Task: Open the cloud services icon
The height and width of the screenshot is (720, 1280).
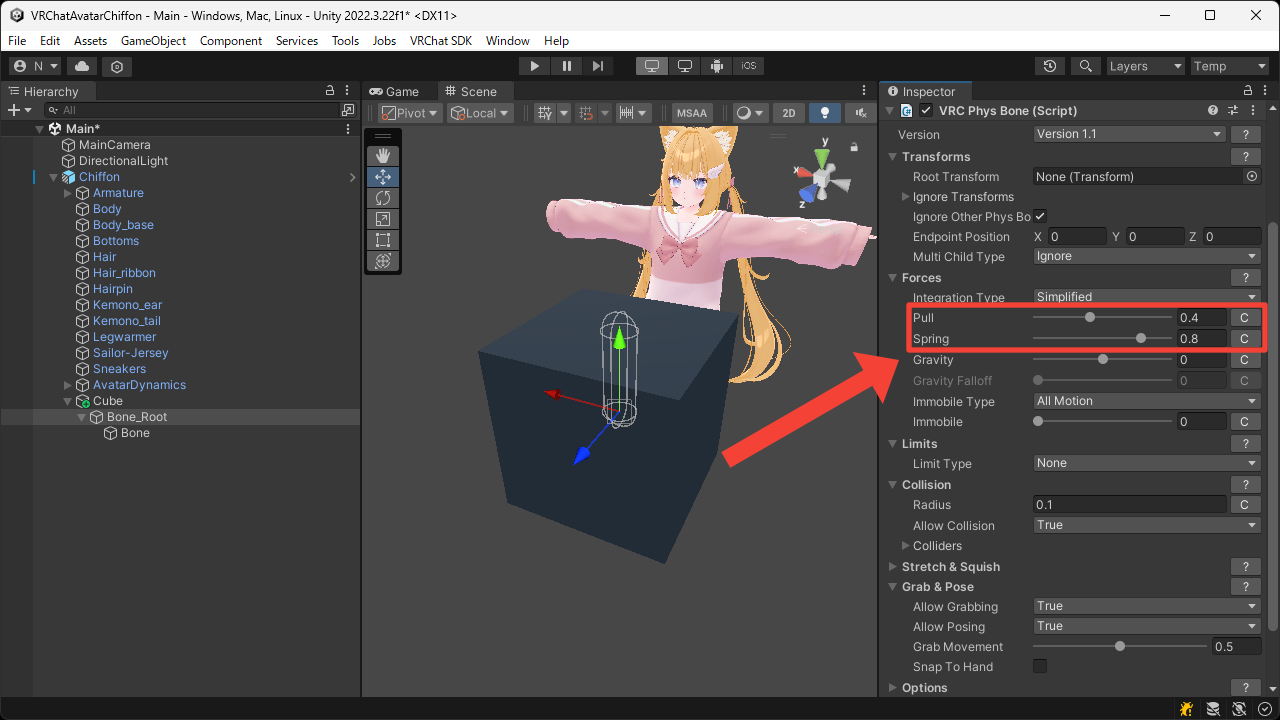Action: pyautogui.click(x=82, y=66)
